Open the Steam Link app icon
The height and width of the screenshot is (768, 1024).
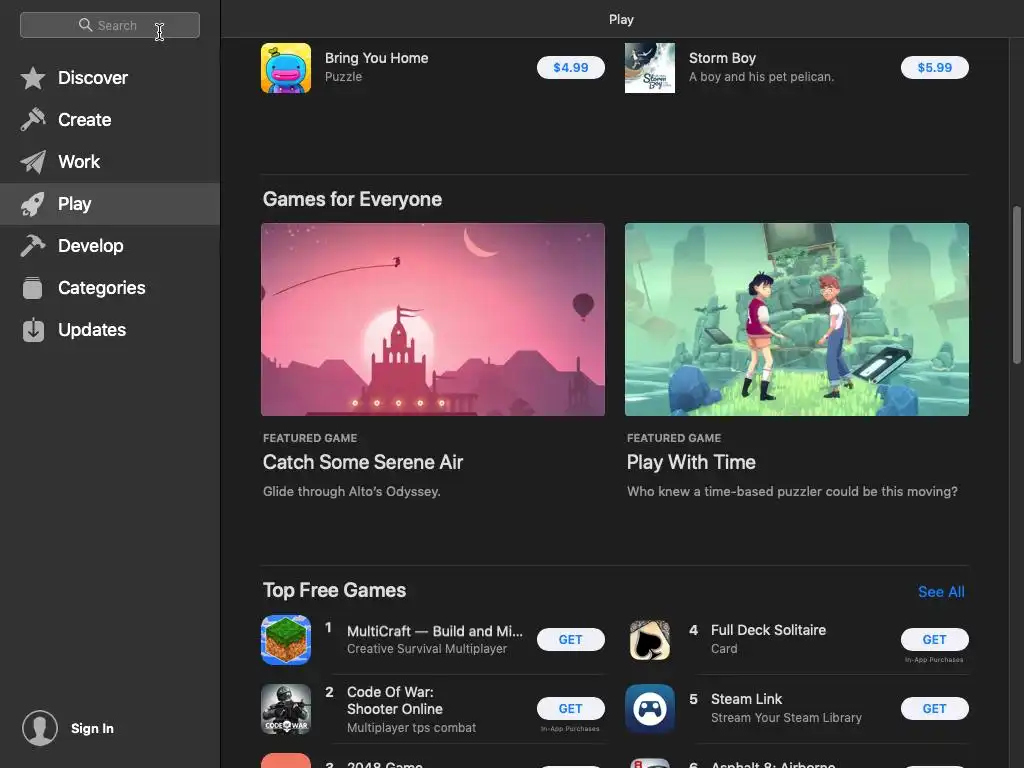[x=650, y=709]
